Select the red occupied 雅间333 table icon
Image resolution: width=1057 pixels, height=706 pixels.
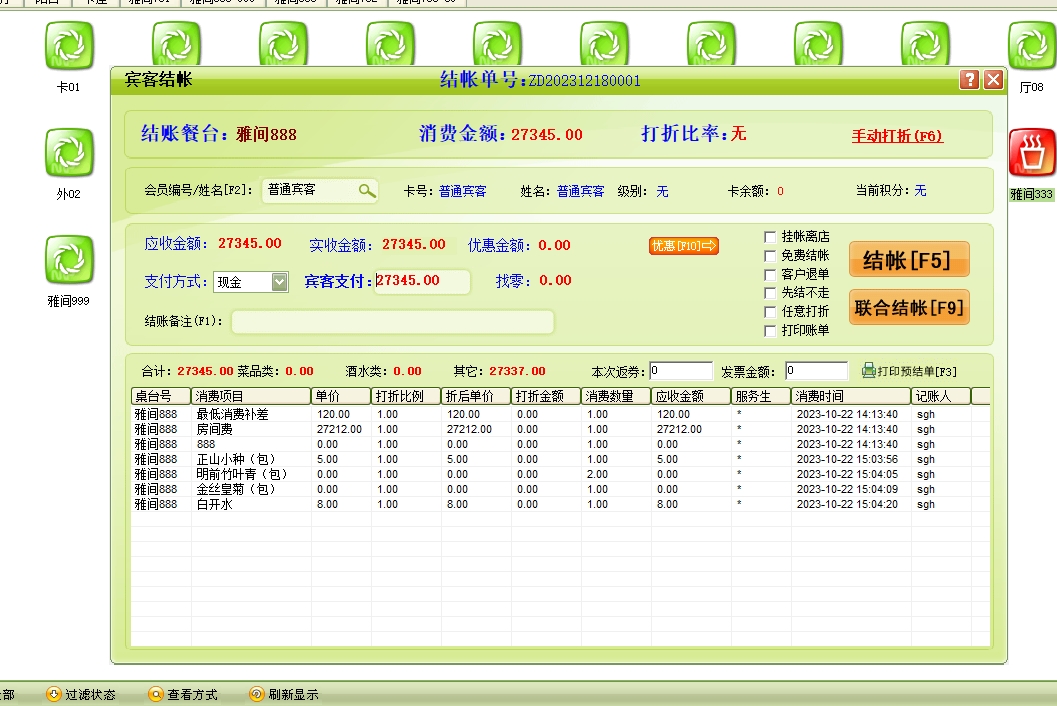pos(1031,153)
